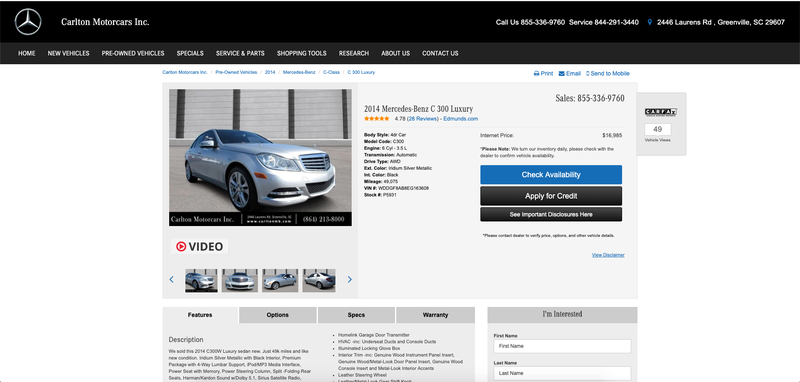Image resolution: width=800 pixels, height=382 pixels.
Task: Show previous thumbnails with the left arrow
Action: coord(171,279)
